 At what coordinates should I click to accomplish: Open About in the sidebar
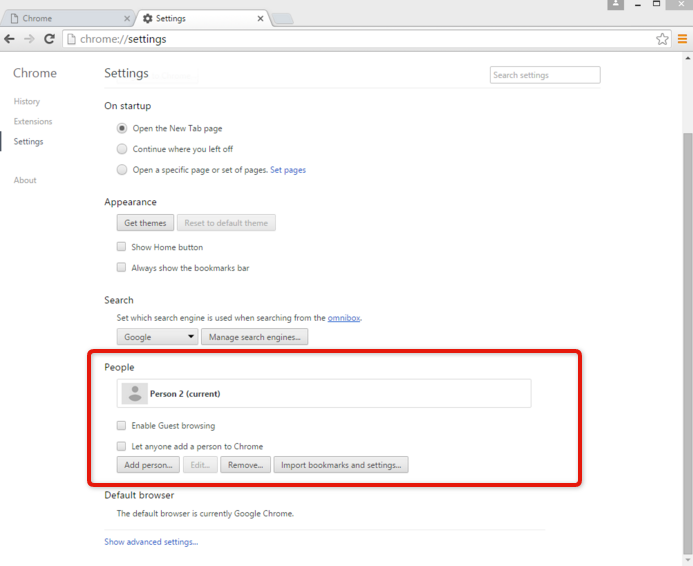pyautogui.click(x=25, y=180)
